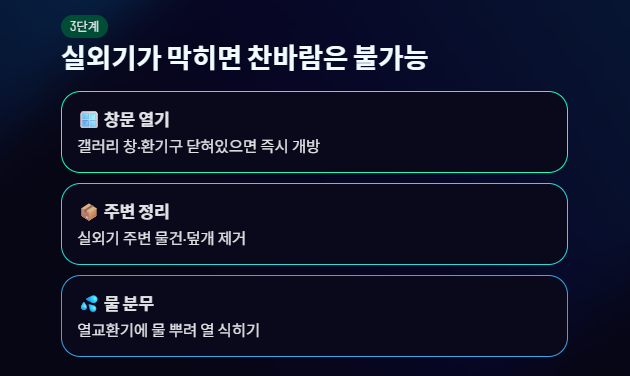The height and width of the screenshot is (376, 630).
Task: Select the text 실외기 주변 물건·덮개 제거
Action: (x=162, y=238)
